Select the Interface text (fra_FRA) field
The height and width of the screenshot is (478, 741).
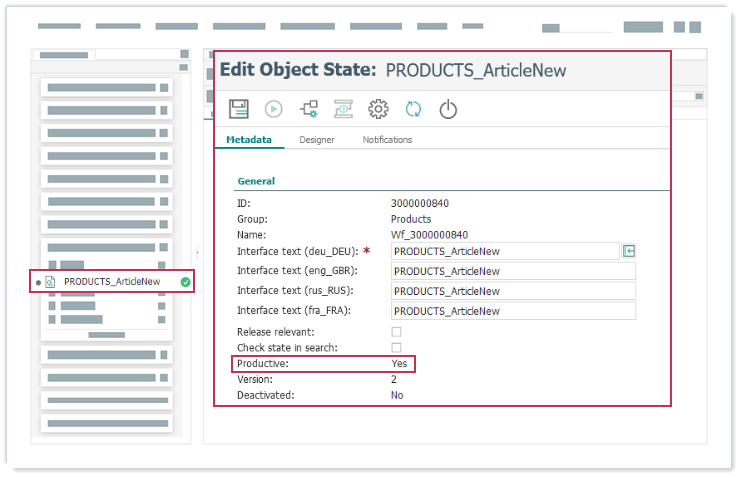click(512, 311)
